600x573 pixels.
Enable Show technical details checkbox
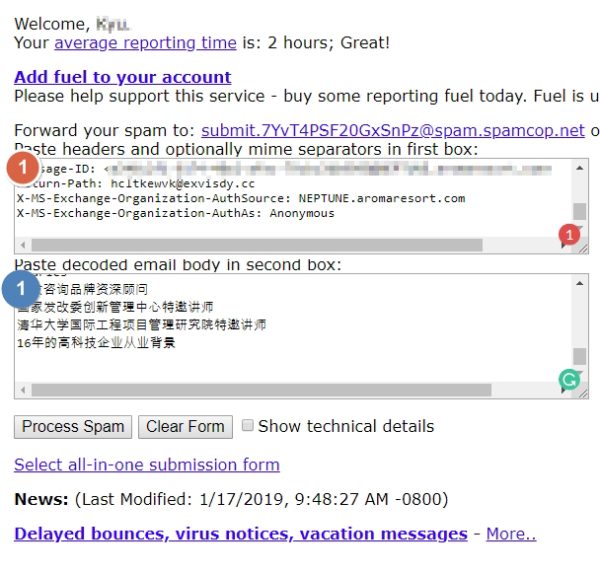click(x=248, y=426)
